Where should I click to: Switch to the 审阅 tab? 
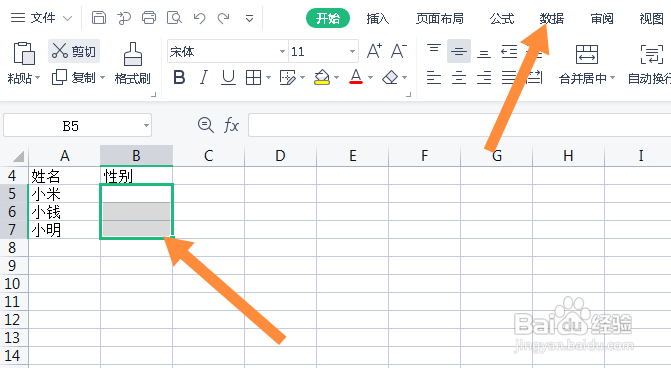point(602,18)
